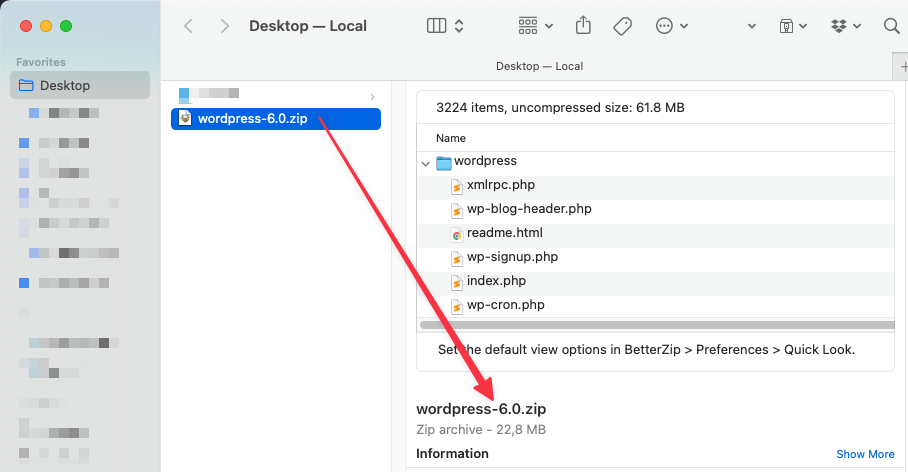This screenshot has width=908, height=472.
Task: Close the Finder window red button
Action: tap(26, 26)
